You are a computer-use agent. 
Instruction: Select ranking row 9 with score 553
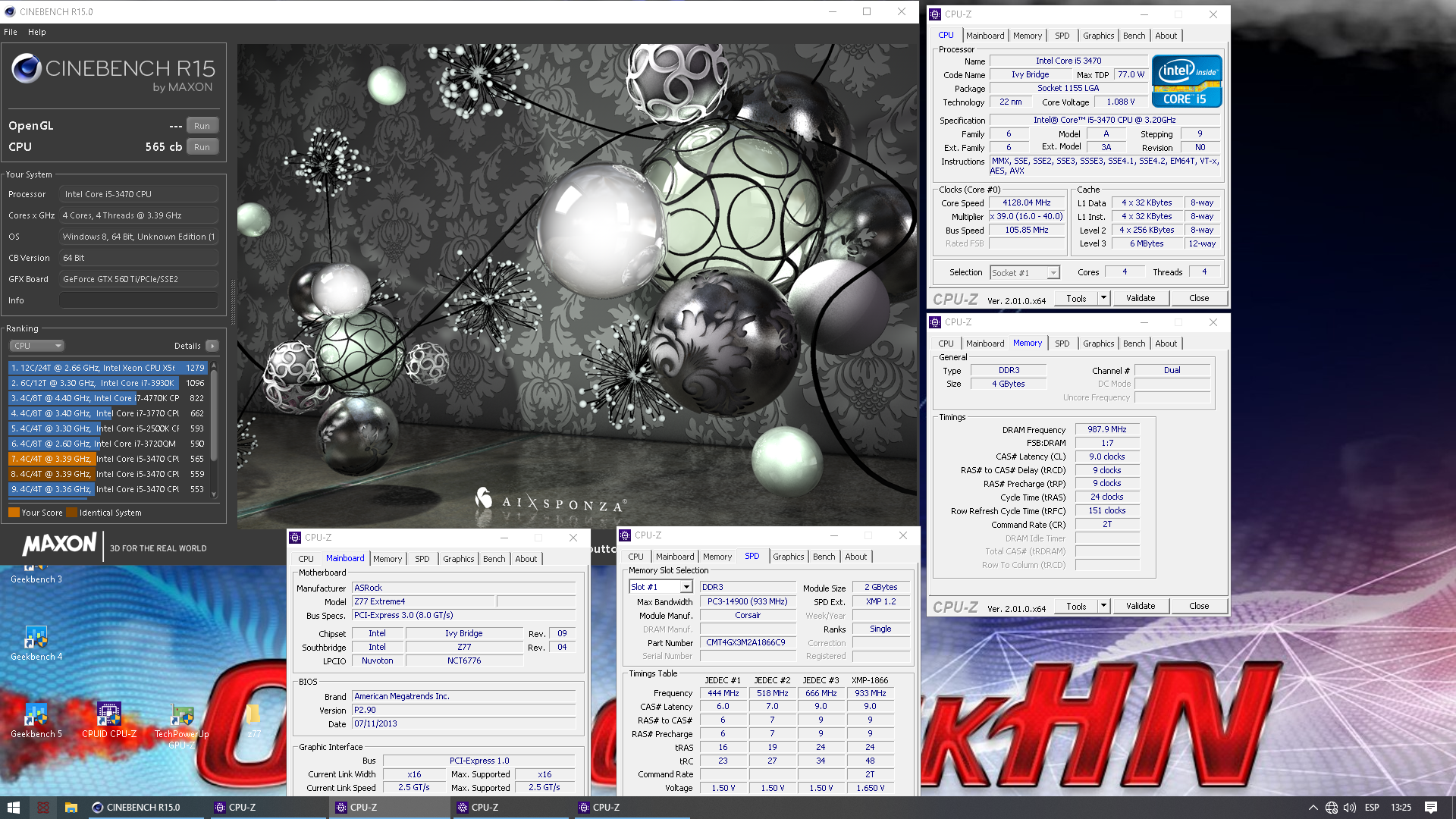[x=108, y=489]
